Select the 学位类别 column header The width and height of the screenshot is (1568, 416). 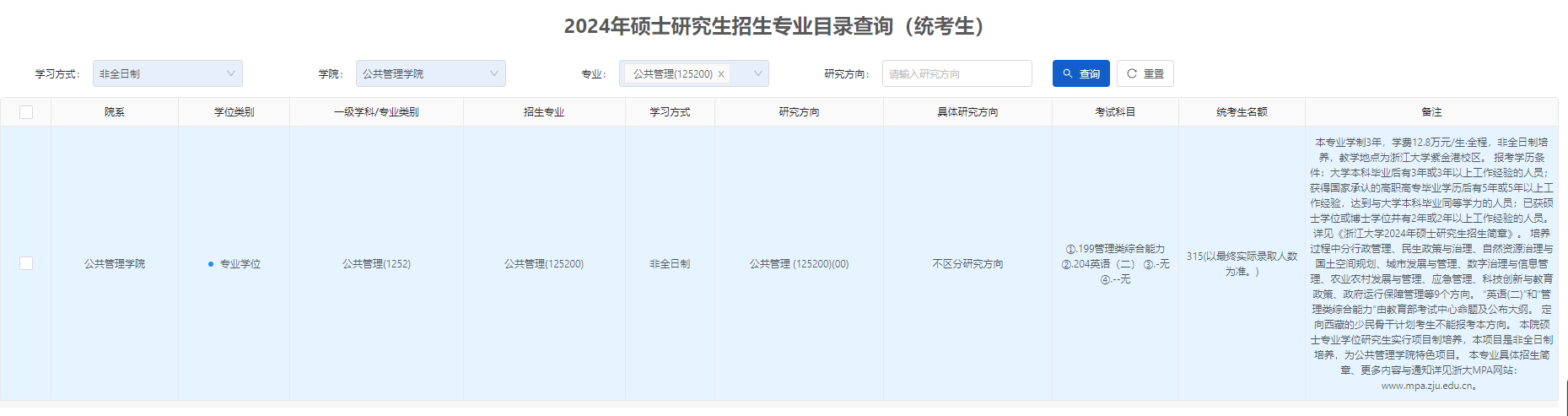234,112
